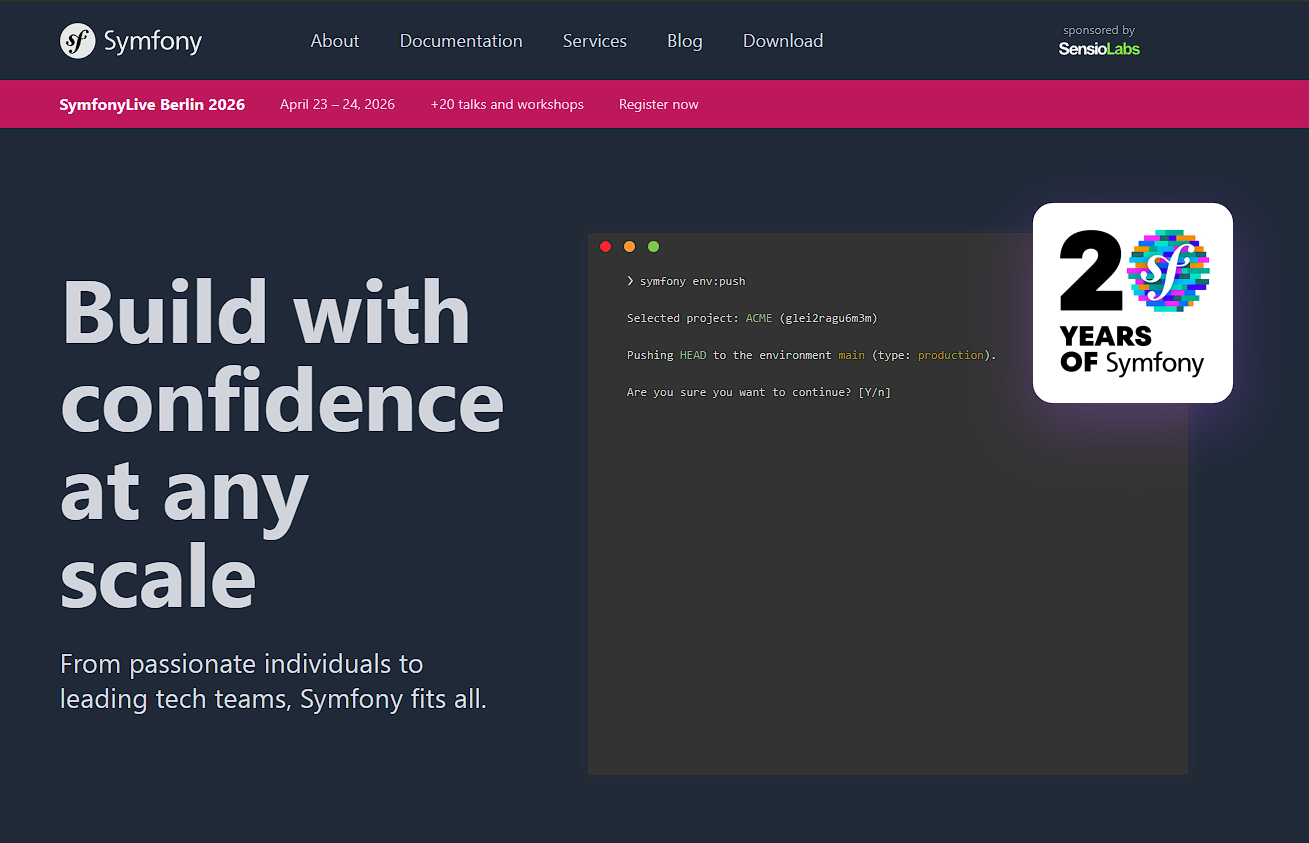This screenshot has height=843, width=1309.
Task: Open the Documentation menu
Action: 461,40
